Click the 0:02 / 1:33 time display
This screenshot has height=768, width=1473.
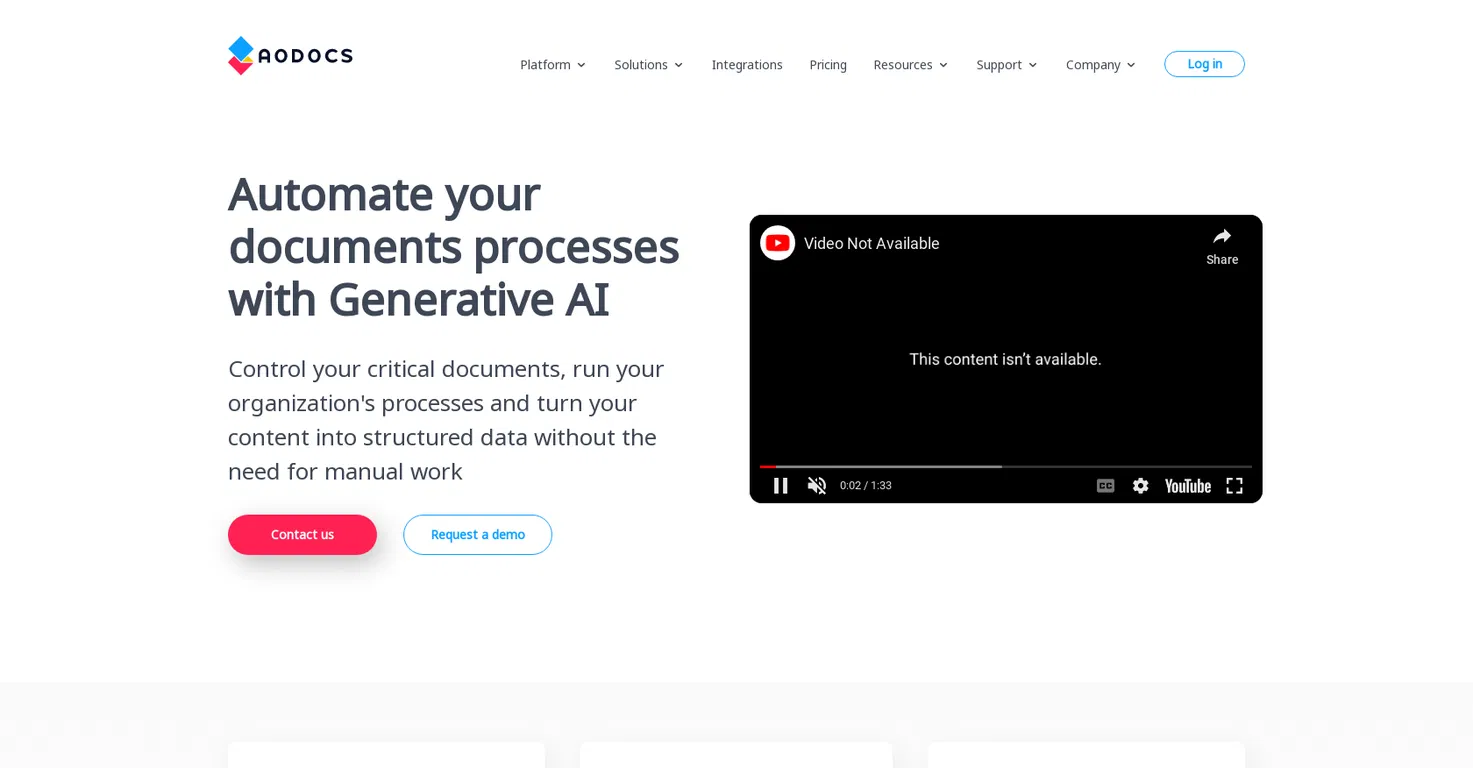click(x=866, y=486)
